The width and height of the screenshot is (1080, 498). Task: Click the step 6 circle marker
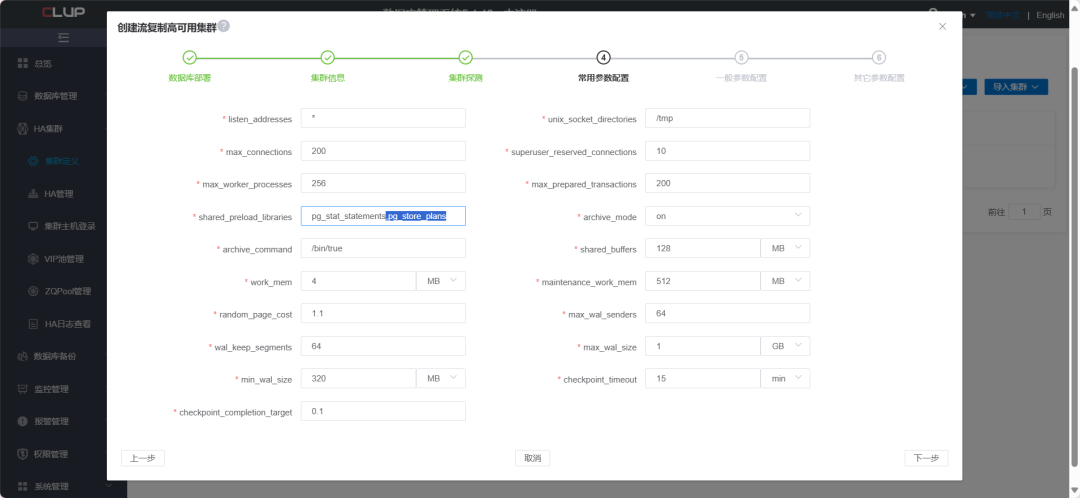click(879, 57)
